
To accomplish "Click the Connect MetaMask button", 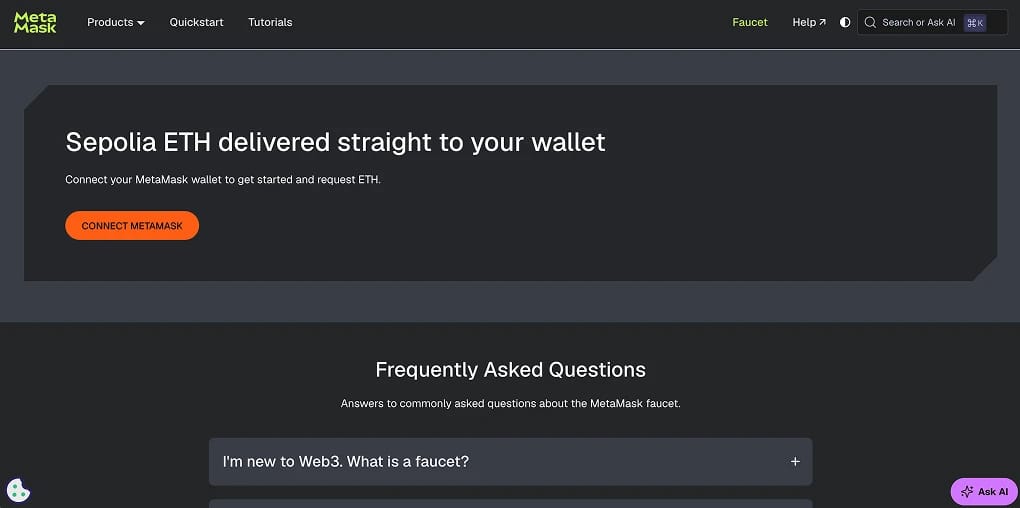I will click(x=132, y=226).
